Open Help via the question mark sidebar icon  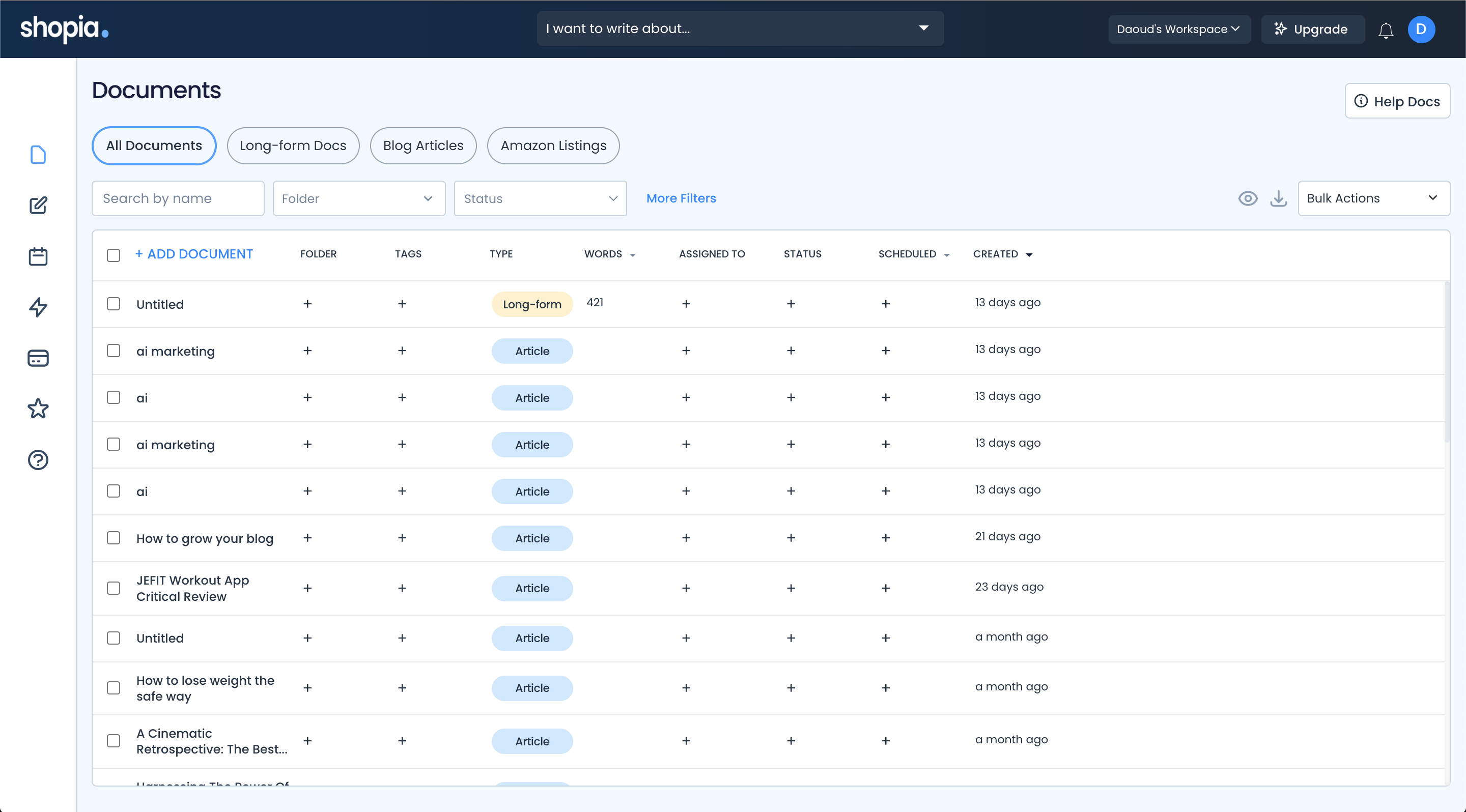coord(38,459)
